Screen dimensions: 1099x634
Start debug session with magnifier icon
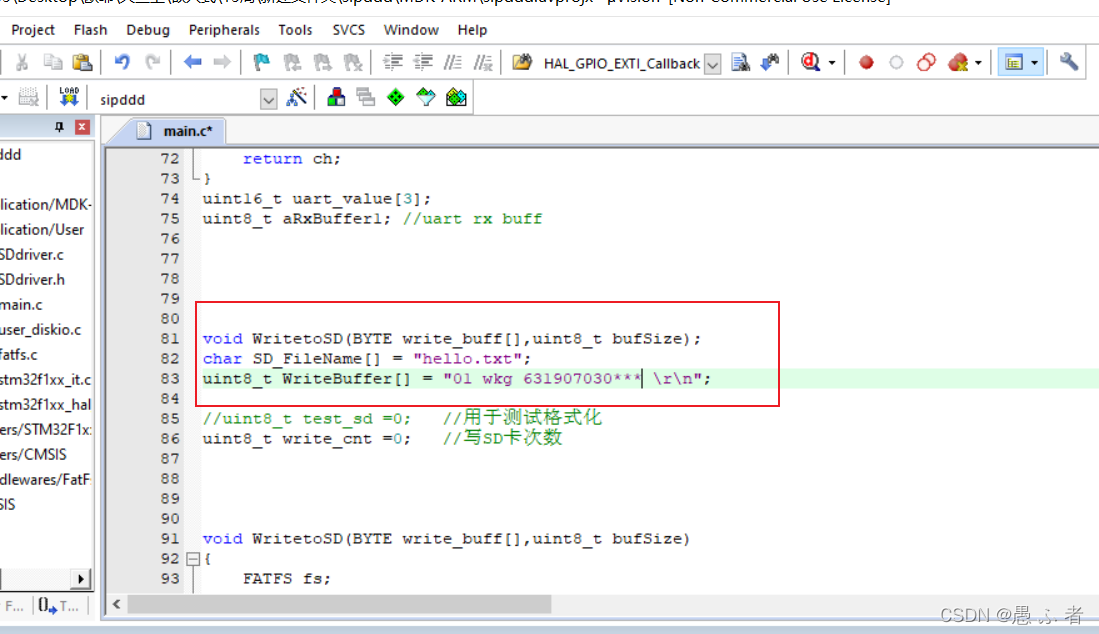pos(811,62)
